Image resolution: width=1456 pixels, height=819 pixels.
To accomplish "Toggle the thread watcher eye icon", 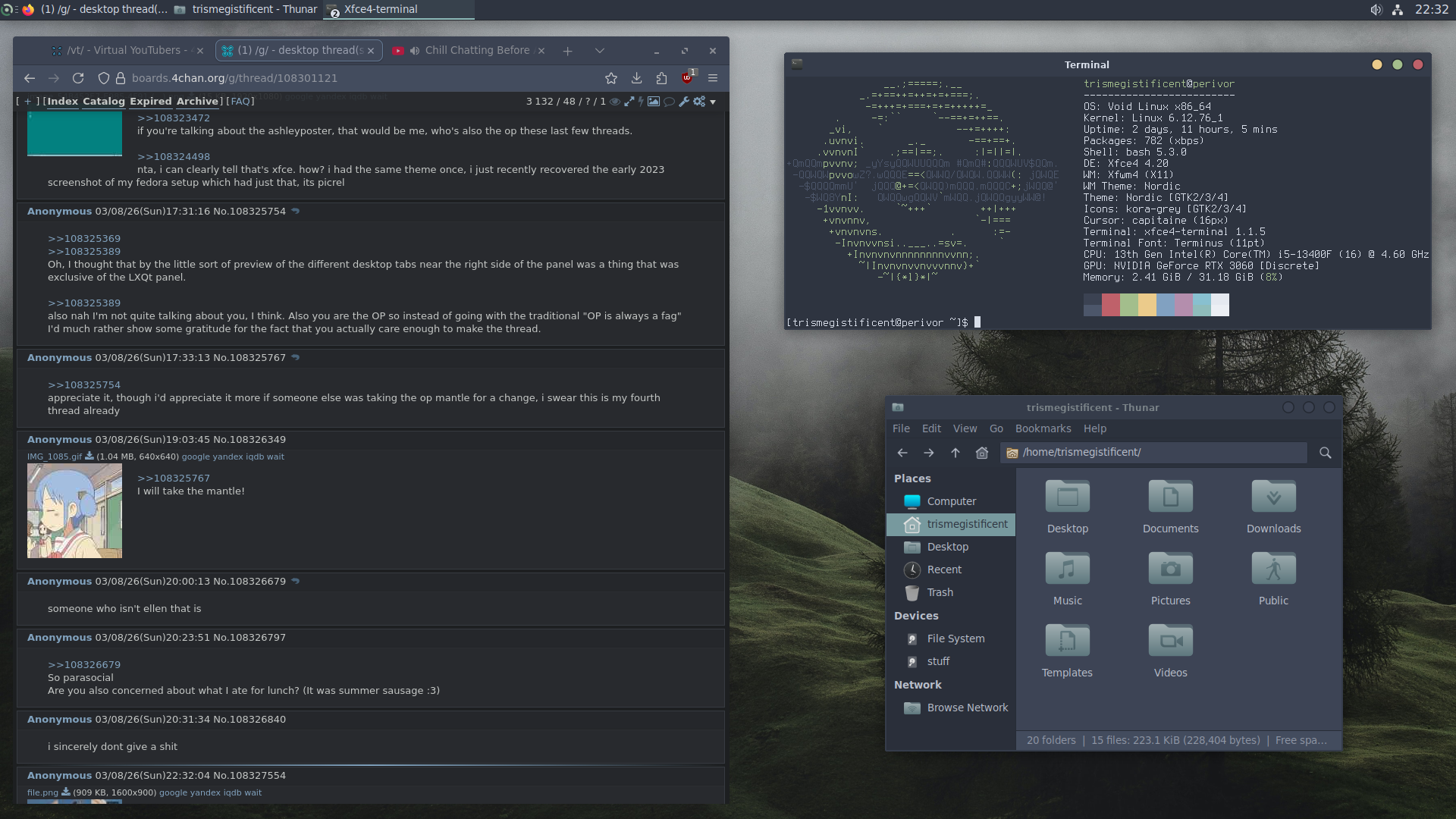I will pos(615,102).
